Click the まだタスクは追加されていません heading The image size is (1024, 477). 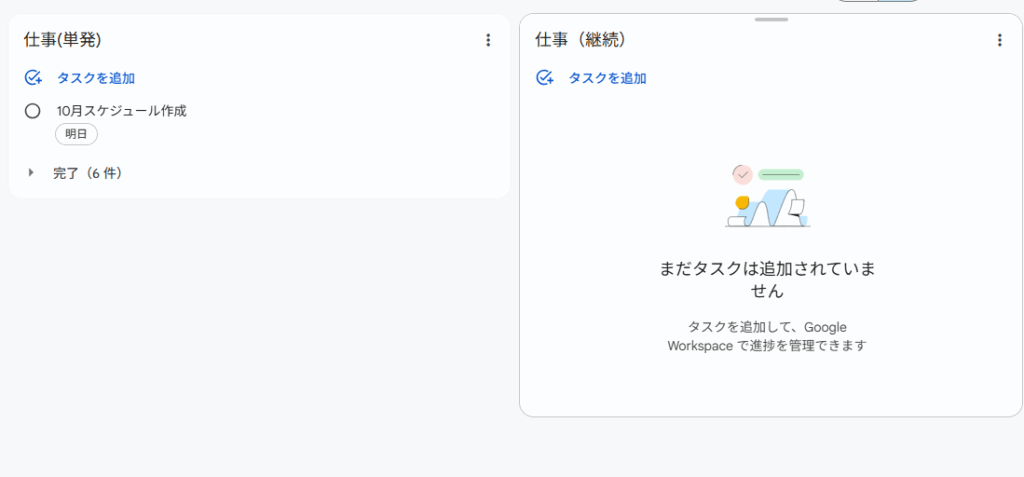pyautogui.click(x=767, y=280)
